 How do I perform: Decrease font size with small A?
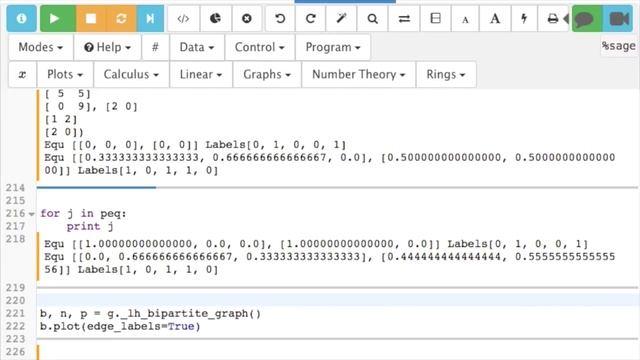[x=465, y=19]
